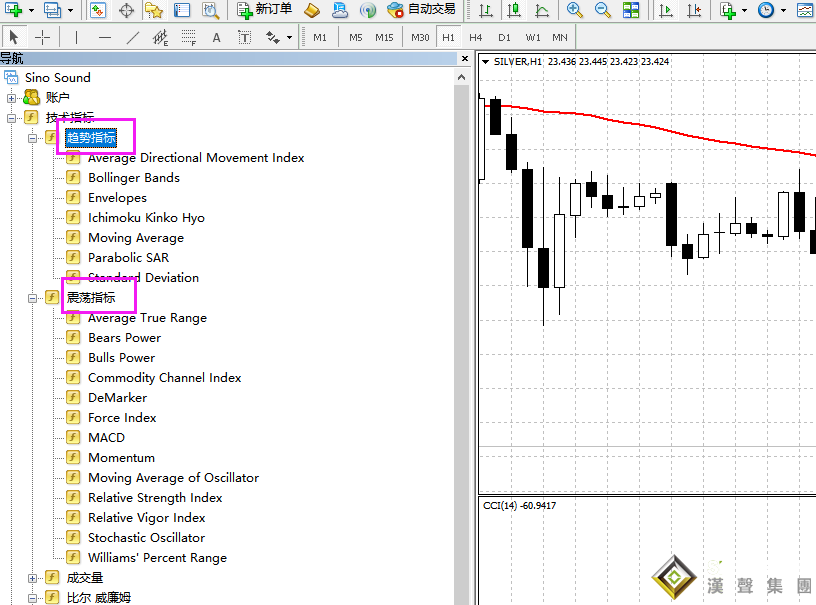Click the 新订单 (New Order) button

(x=265, y=10)
